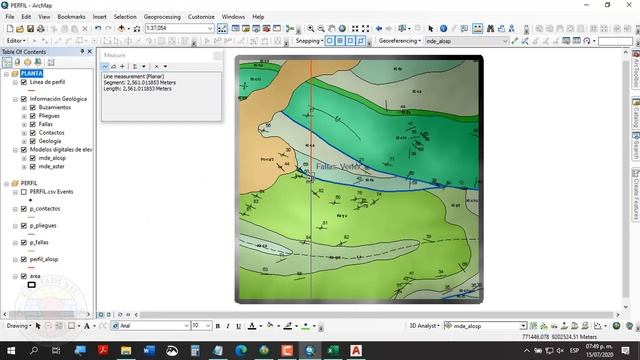Select the Zoom In tool
Viewport: 640px width, 360px height.
[311, 29]
